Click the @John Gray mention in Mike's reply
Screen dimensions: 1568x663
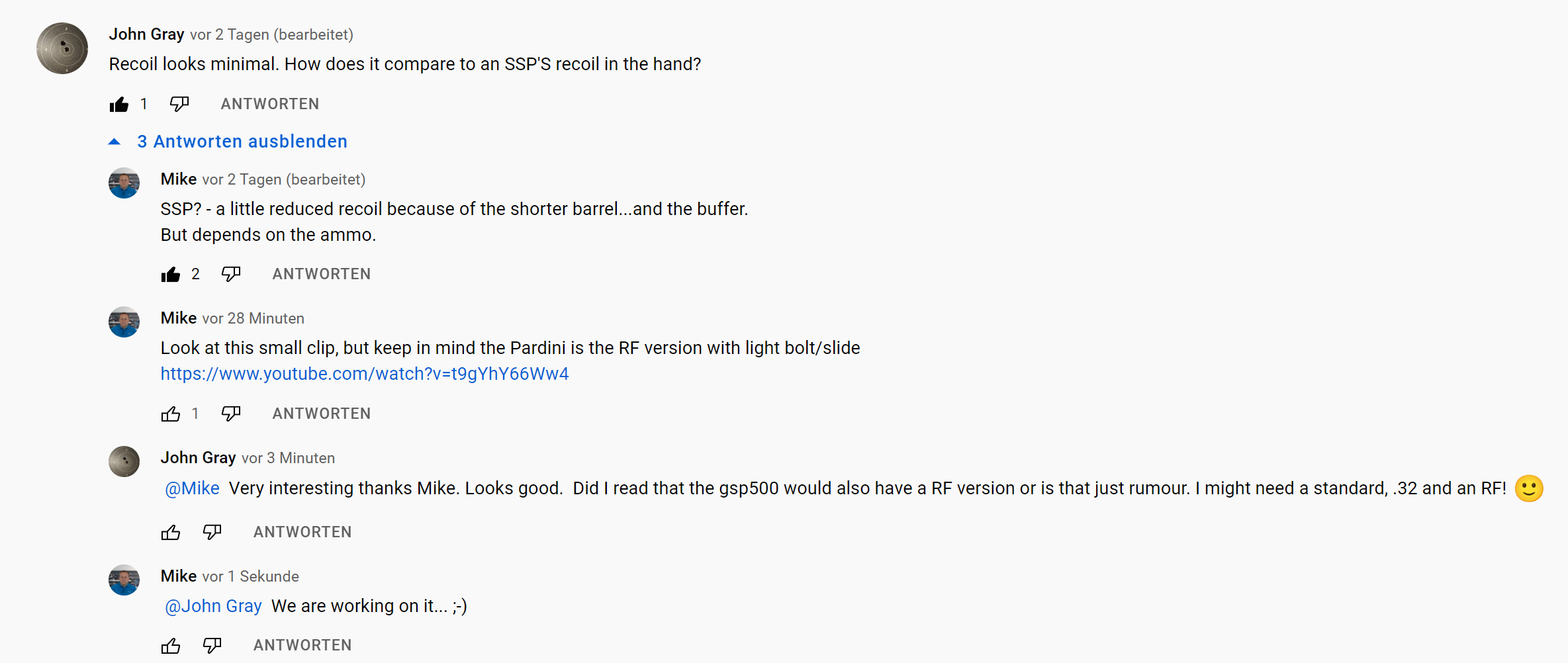(x=213, y=606)
